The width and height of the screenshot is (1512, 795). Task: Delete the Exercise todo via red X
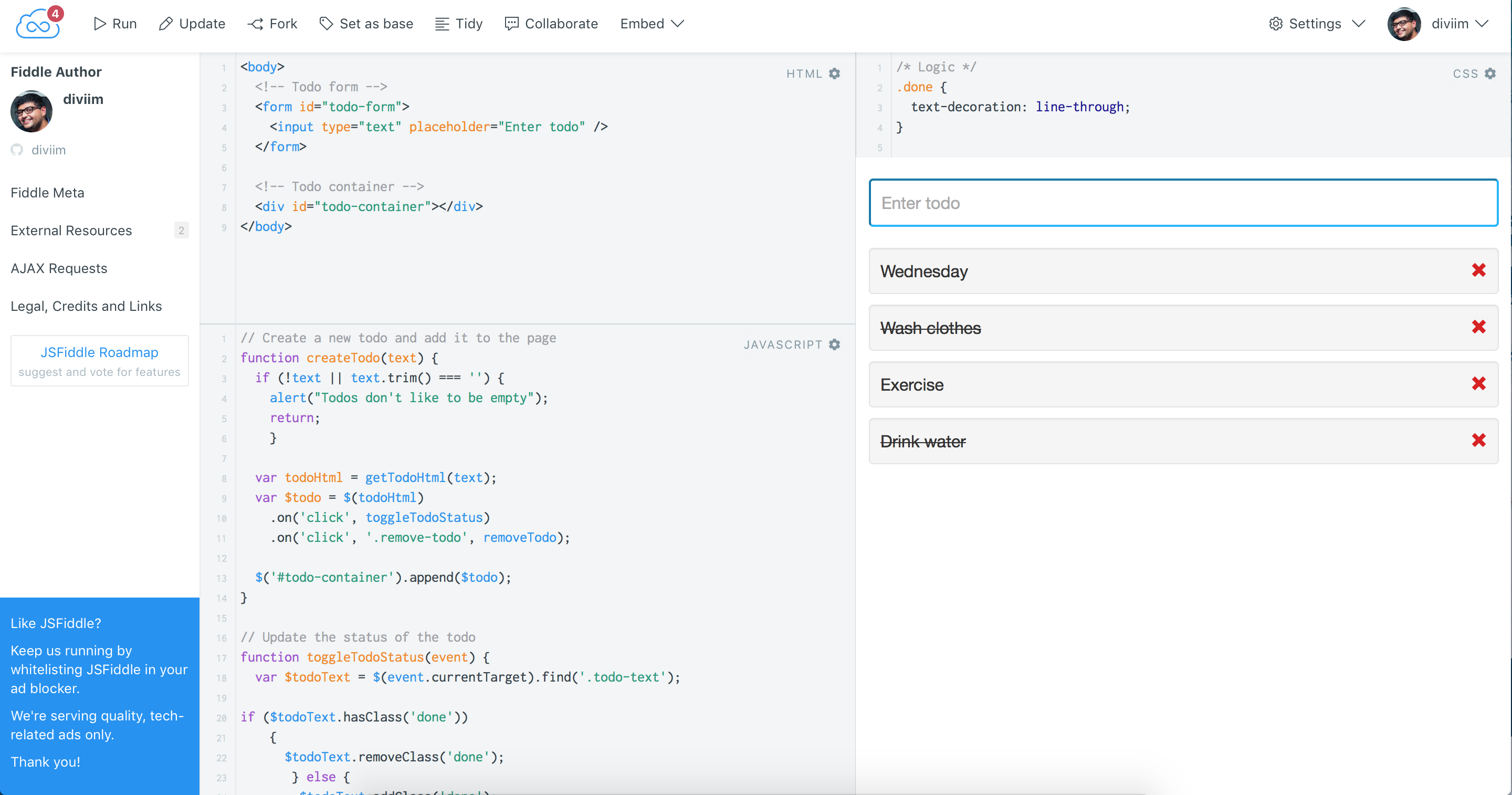pos(1478,383)
